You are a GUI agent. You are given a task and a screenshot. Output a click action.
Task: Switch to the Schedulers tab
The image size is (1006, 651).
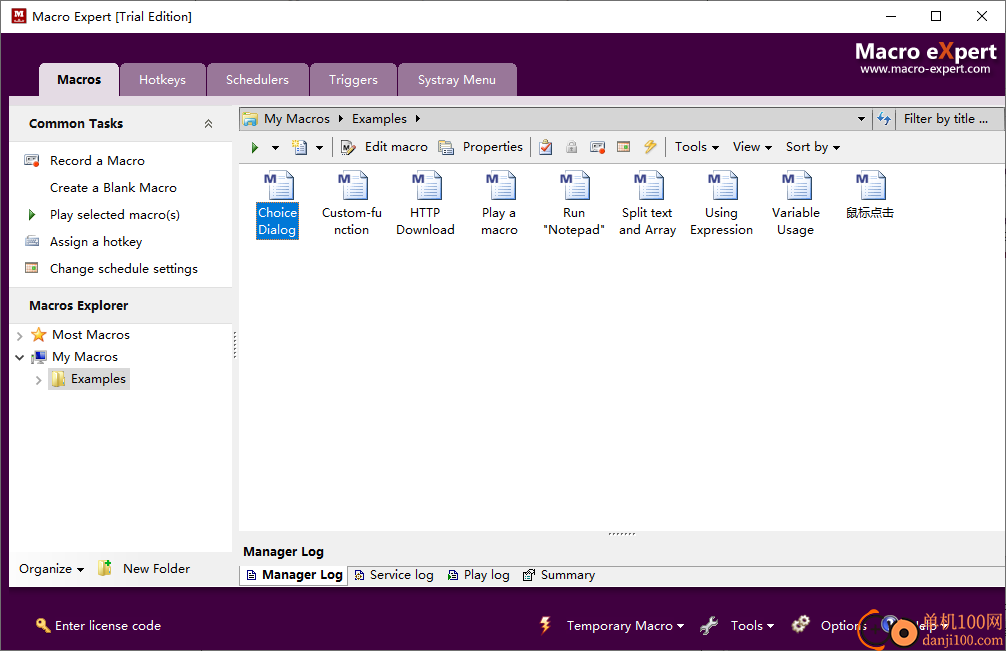pos(257,80)
